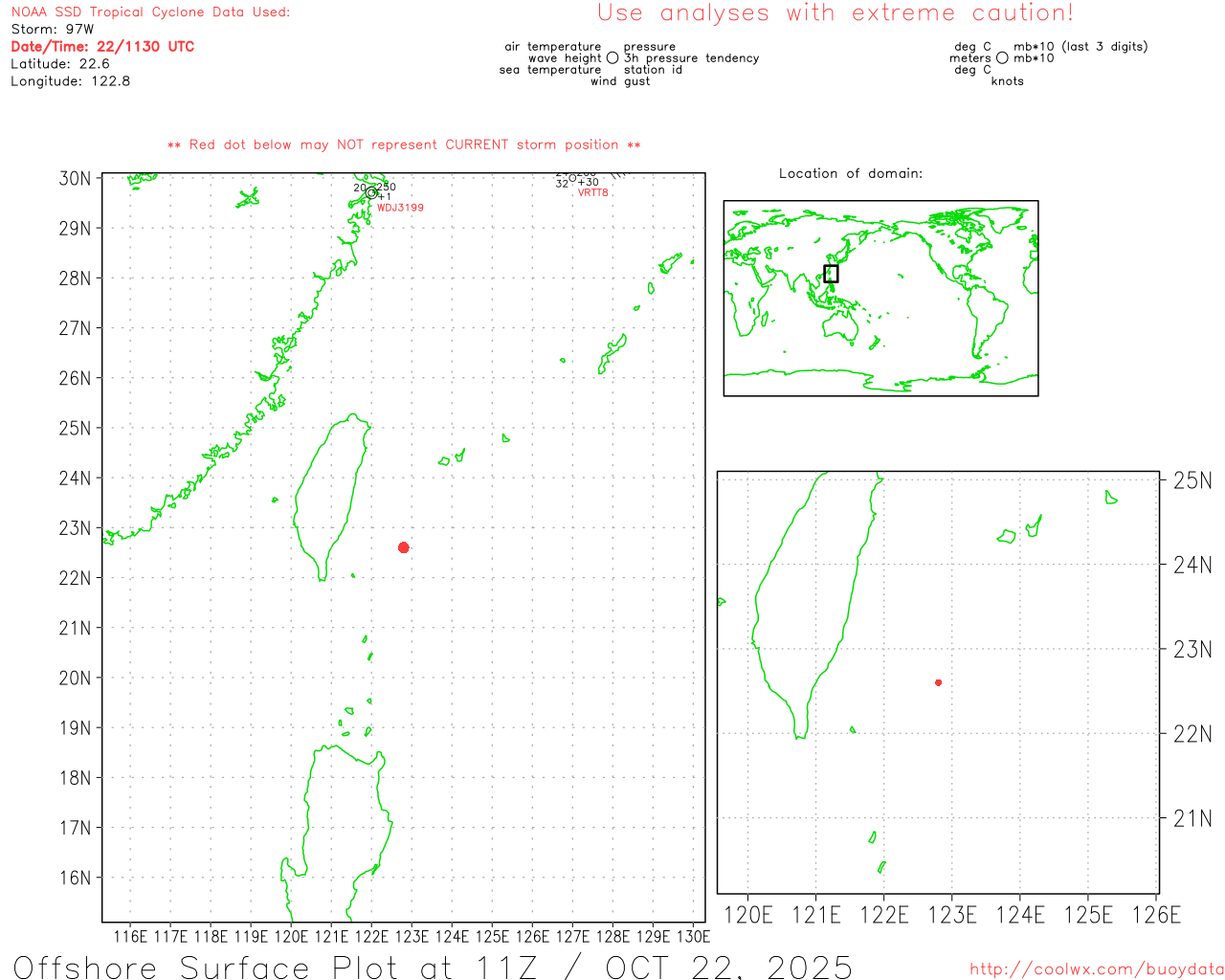The height and width of the screenshot is (980, 1225).
Task: Click the red storm dot on main map
Action: 404,547
